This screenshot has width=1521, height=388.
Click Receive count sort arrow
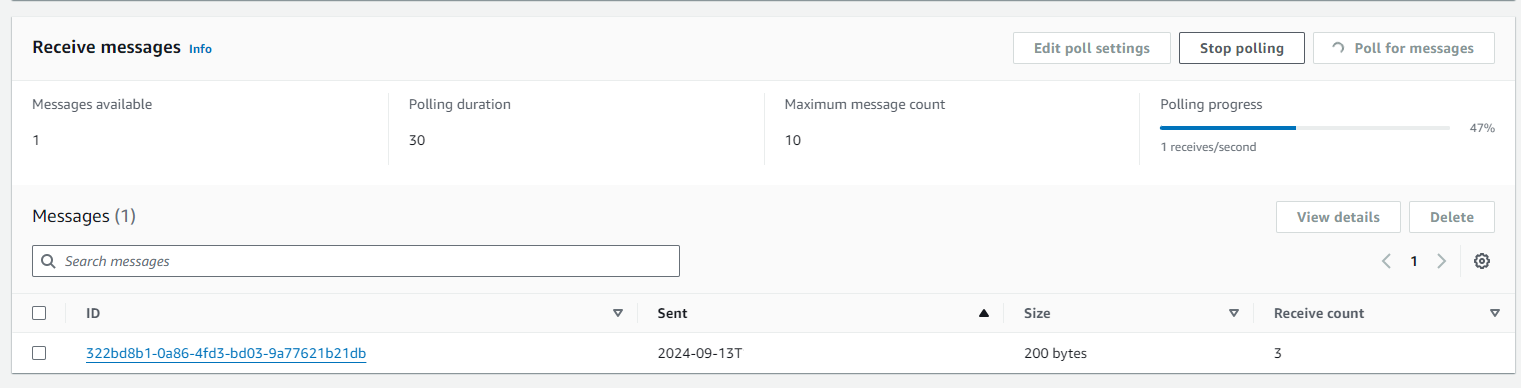click(x=1494, y=313)
